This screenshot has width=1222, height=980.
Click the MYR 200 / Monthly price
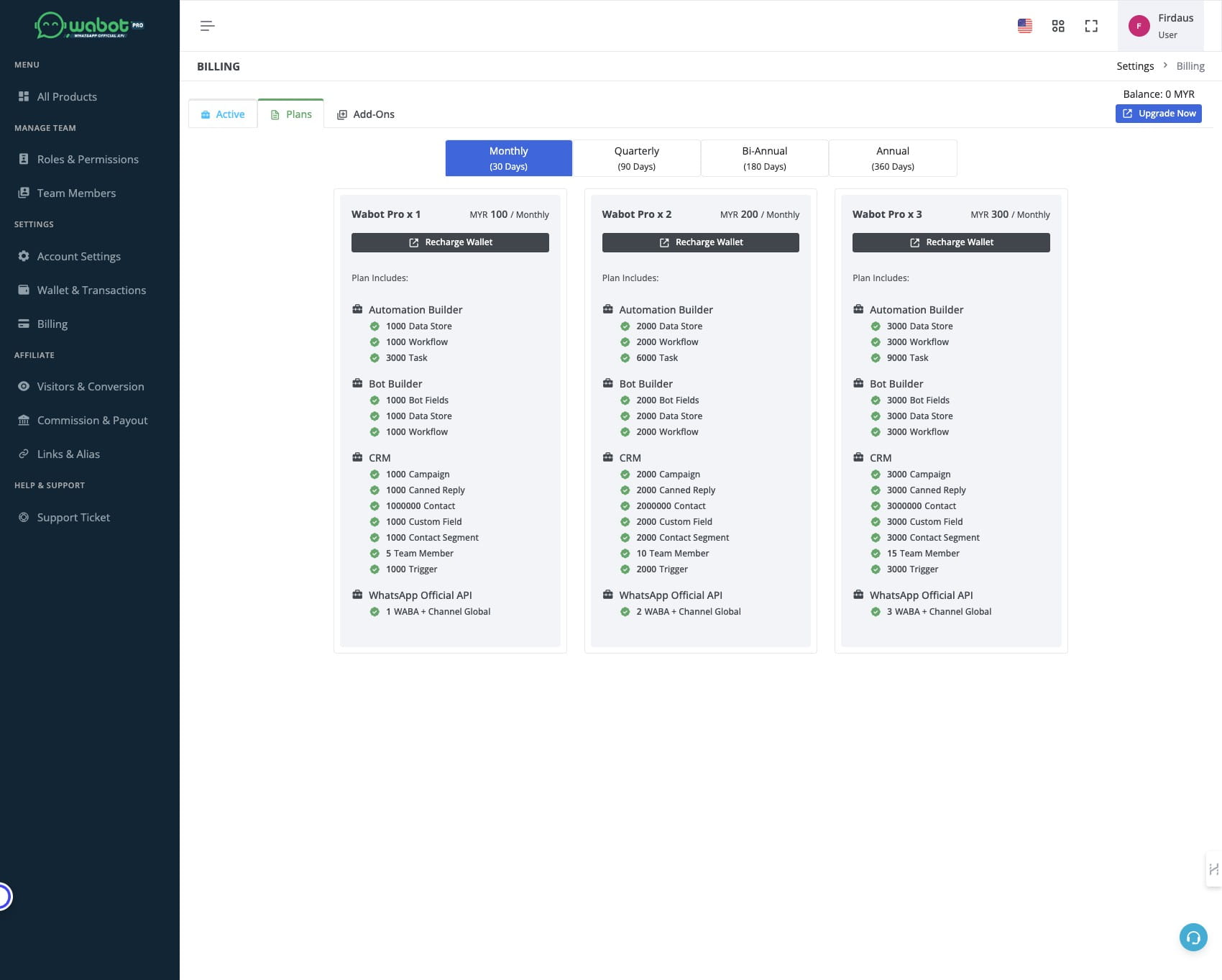point(760,214)
